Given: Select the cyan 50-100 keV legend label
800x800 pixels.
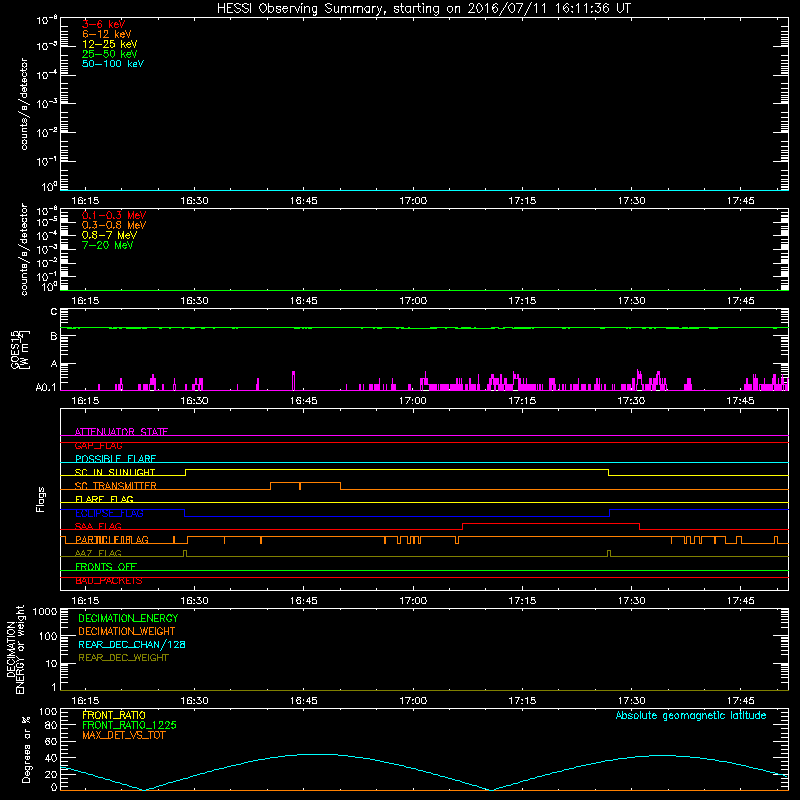Looking at the screenshot, I should [x=113, y=64].
